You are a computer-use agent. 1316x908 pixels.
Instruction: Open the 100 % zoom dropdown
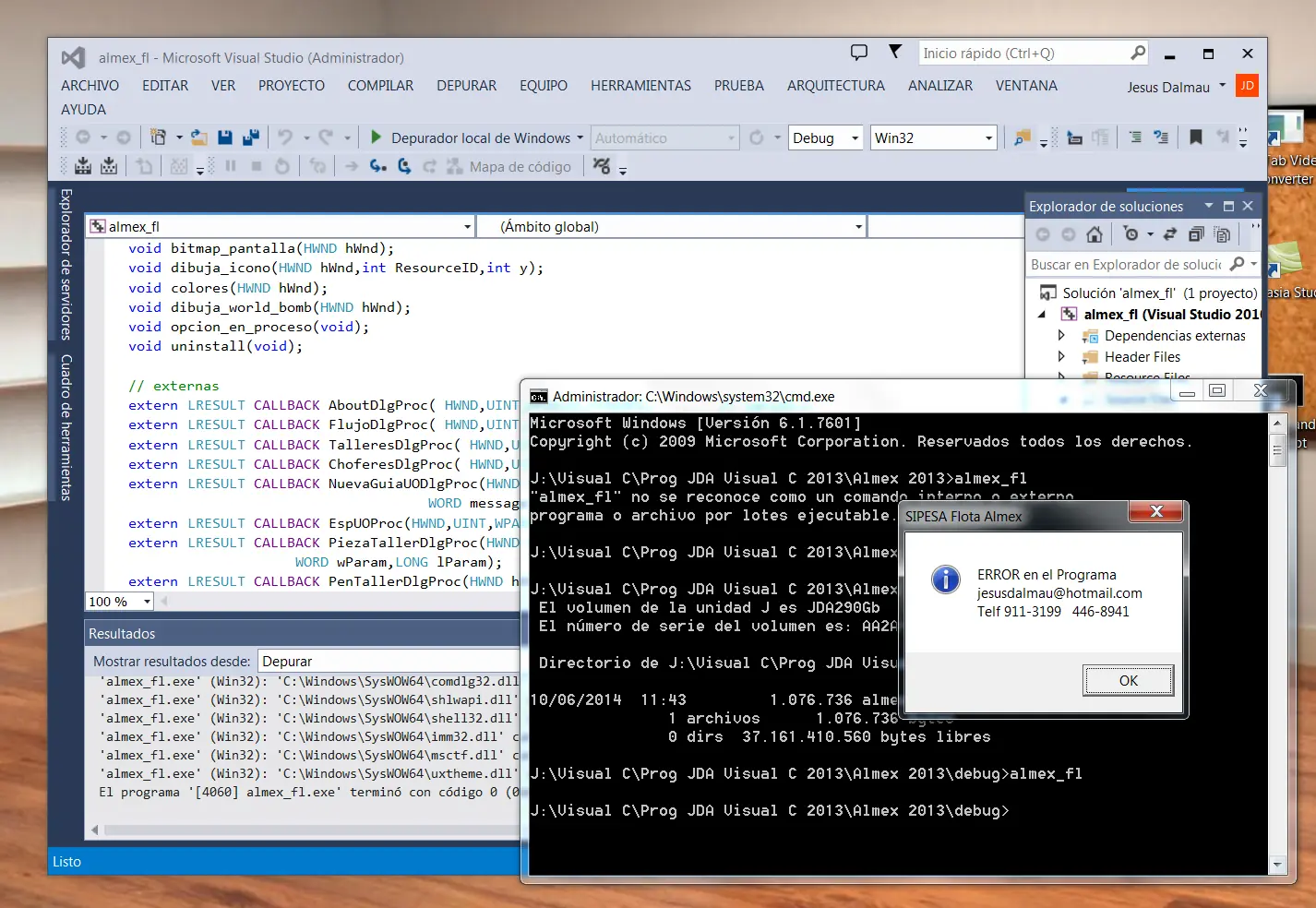click(147, 602)
